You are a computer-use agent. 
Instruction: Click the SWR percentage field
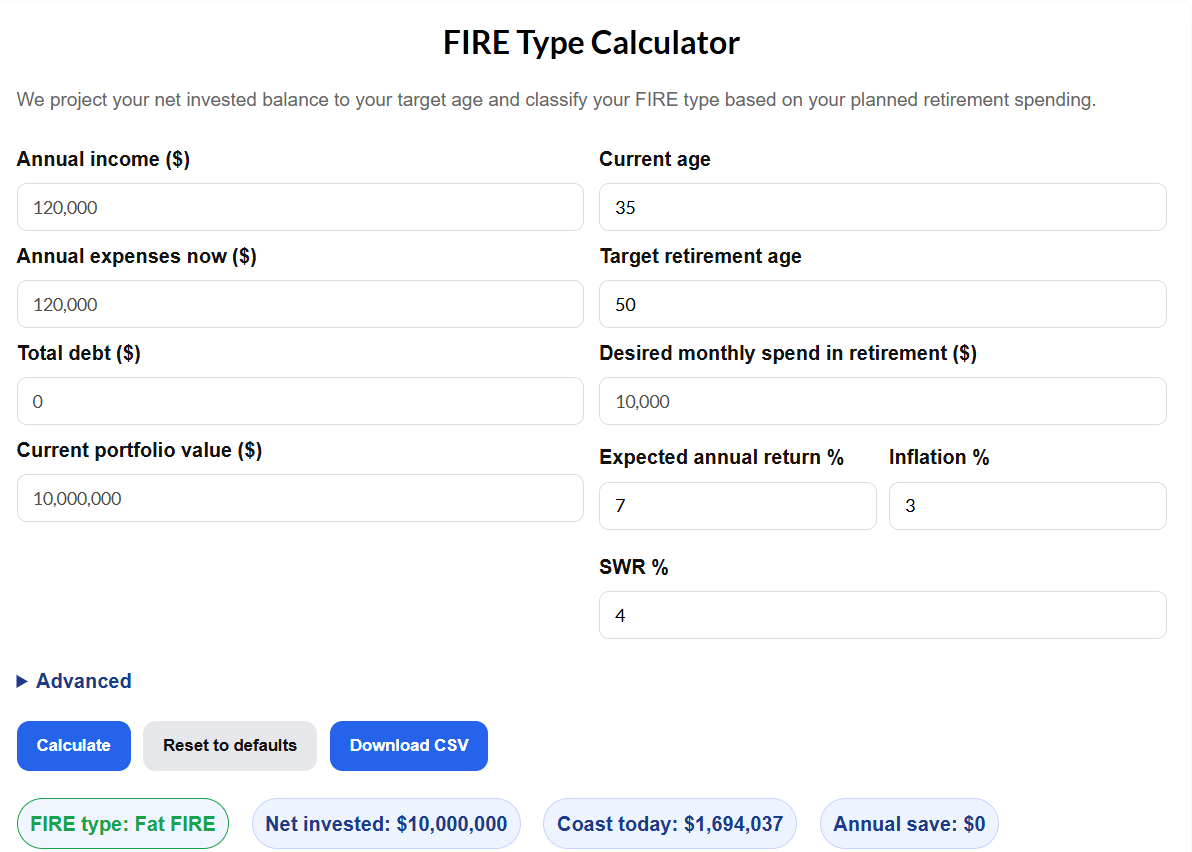(x=882, y=614)
